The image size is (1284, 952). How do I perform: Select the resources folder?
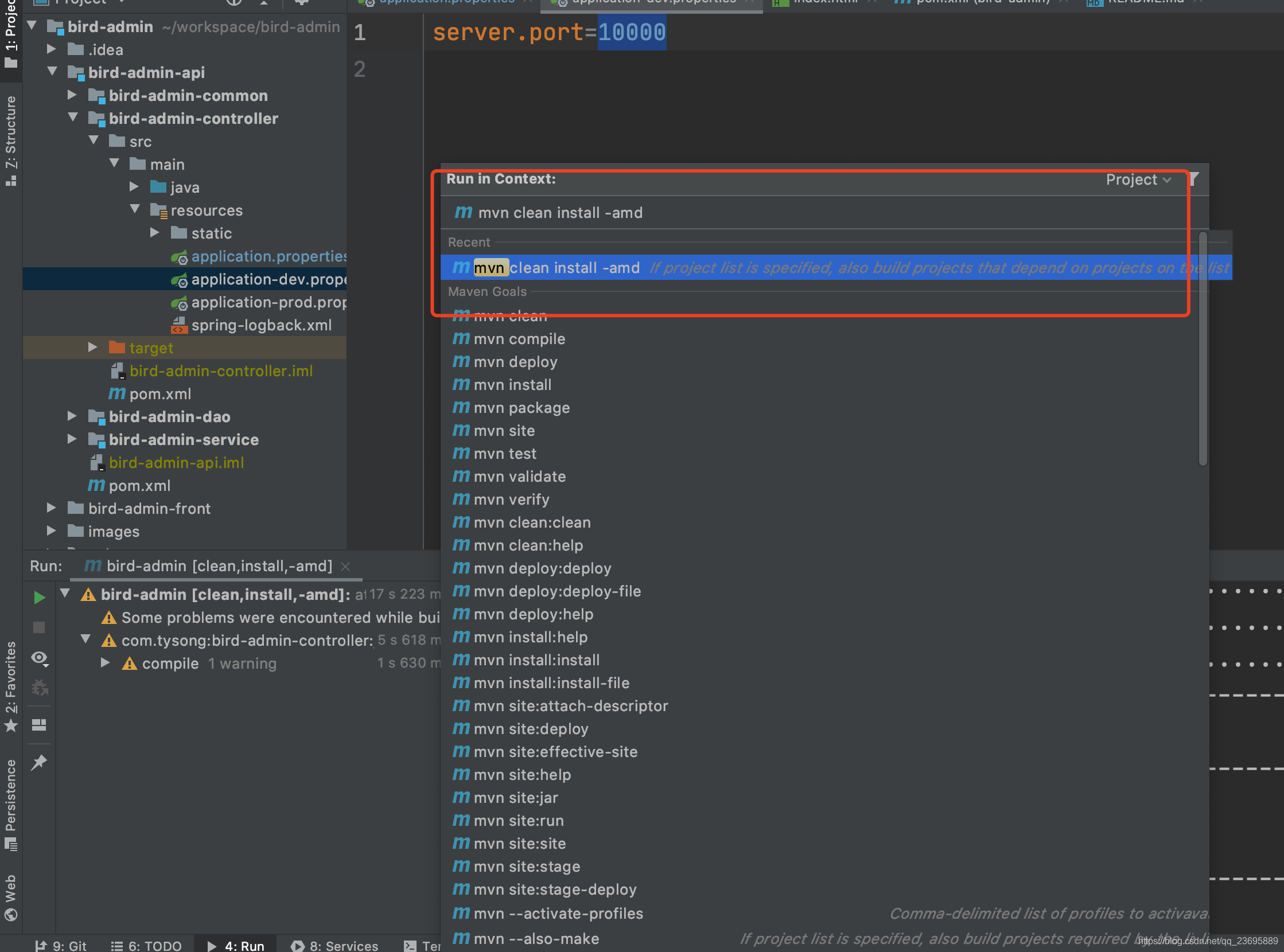(197, 210)
